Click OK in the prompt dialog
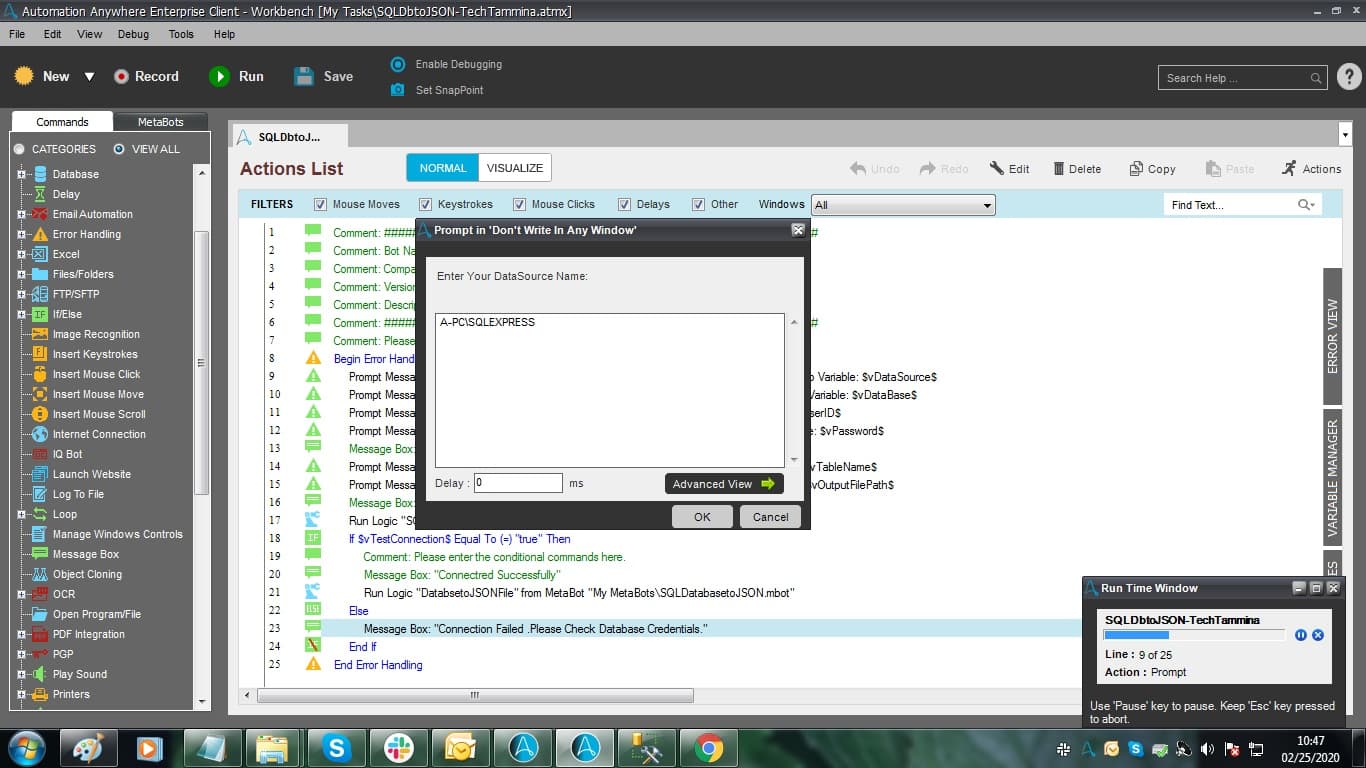 click(702, 517)
